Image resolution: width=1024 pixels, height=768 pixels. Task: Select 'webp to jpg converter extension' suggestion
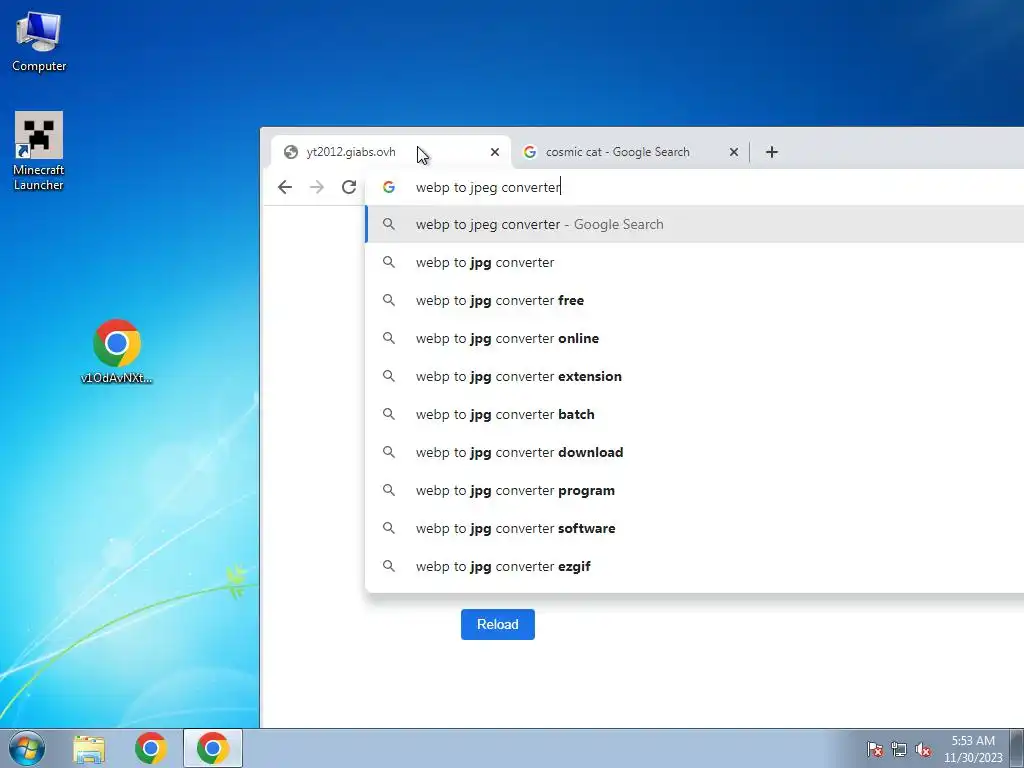[694, 376]
